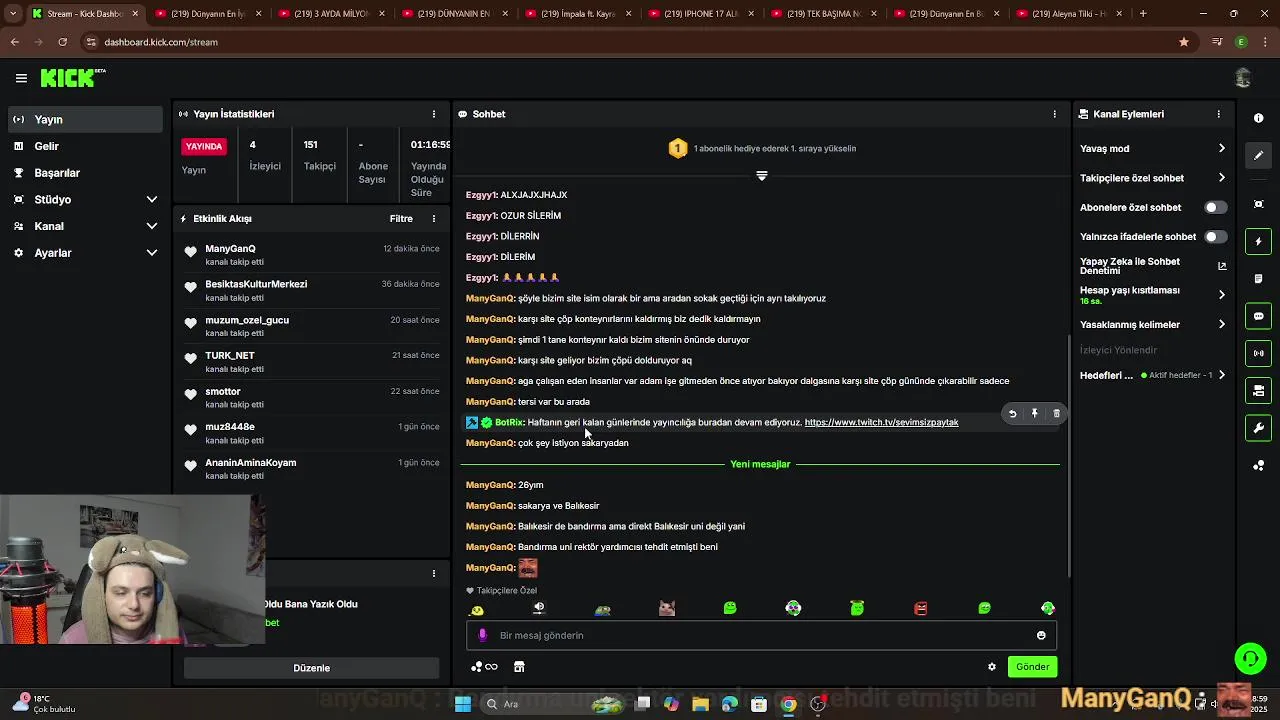Open the Yayın İstatistikleri panel options menu
The height and width of the screenshot is (720, 1280).
point(433,114)
